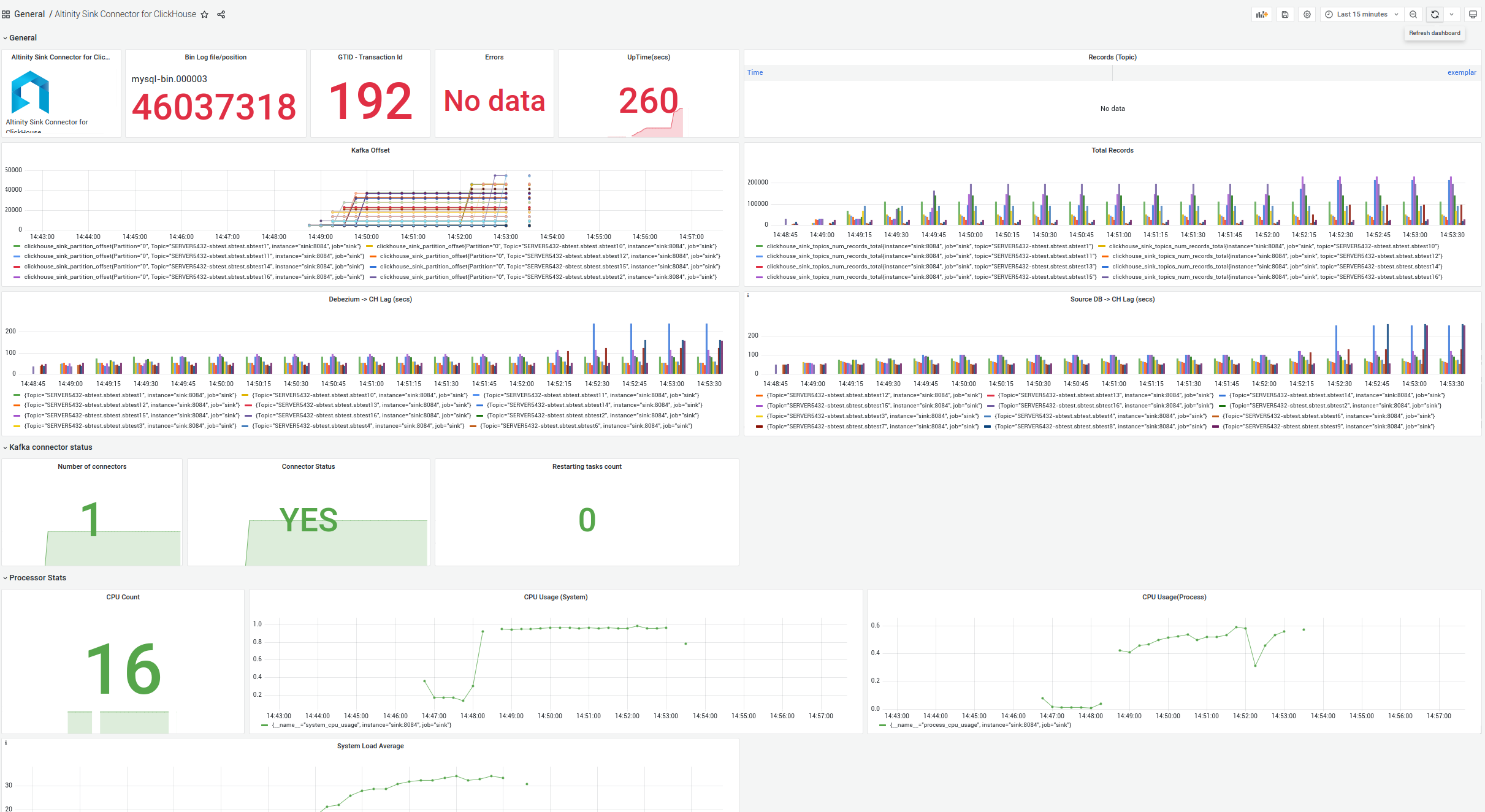The width and height of the screenshot is (1485, 812).
Task: Click the YES connector status value
Action: 308,520
